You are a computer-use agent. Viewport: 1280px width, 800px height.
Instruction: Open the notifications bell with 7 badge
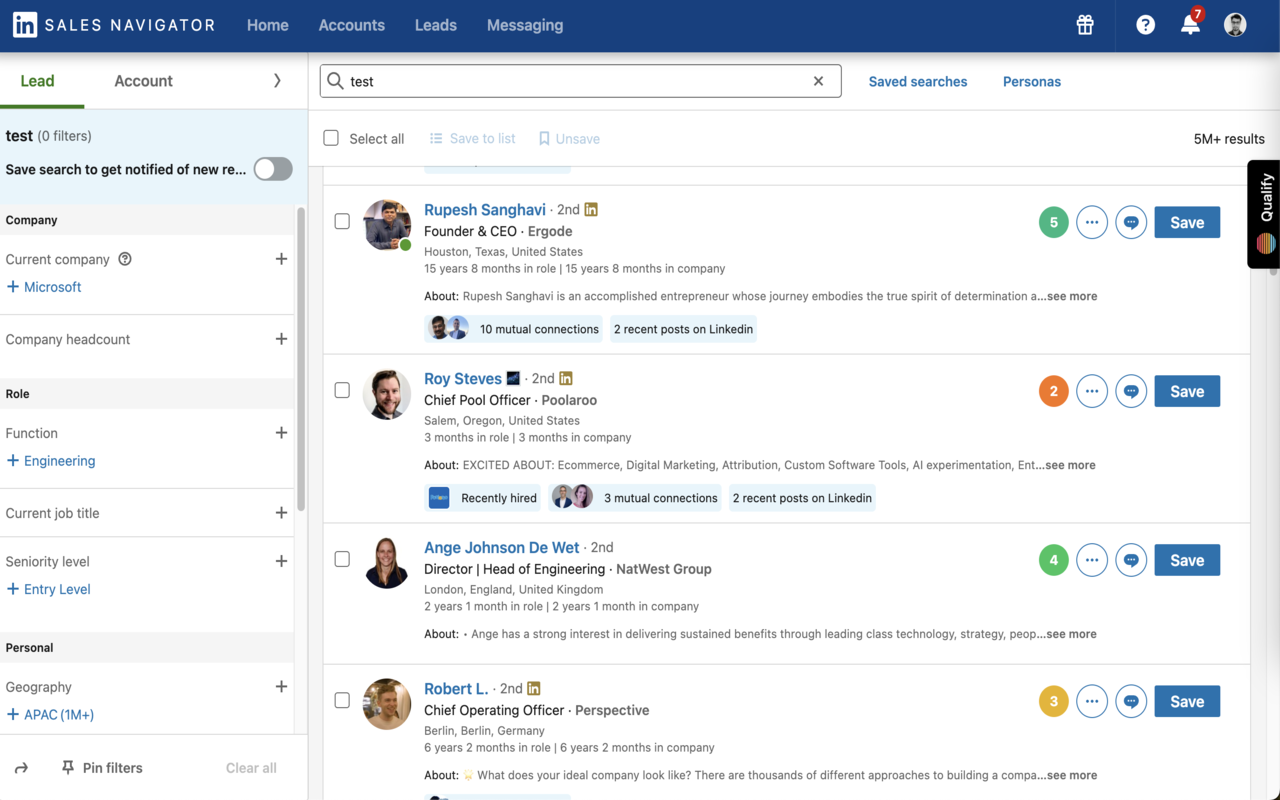click(x=1190, y=24)
